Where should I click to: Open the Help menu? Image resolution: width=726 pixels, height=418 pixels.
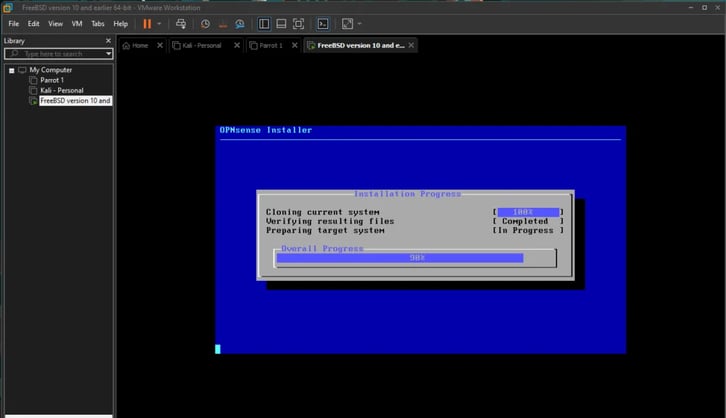click(x=120, y=24)
